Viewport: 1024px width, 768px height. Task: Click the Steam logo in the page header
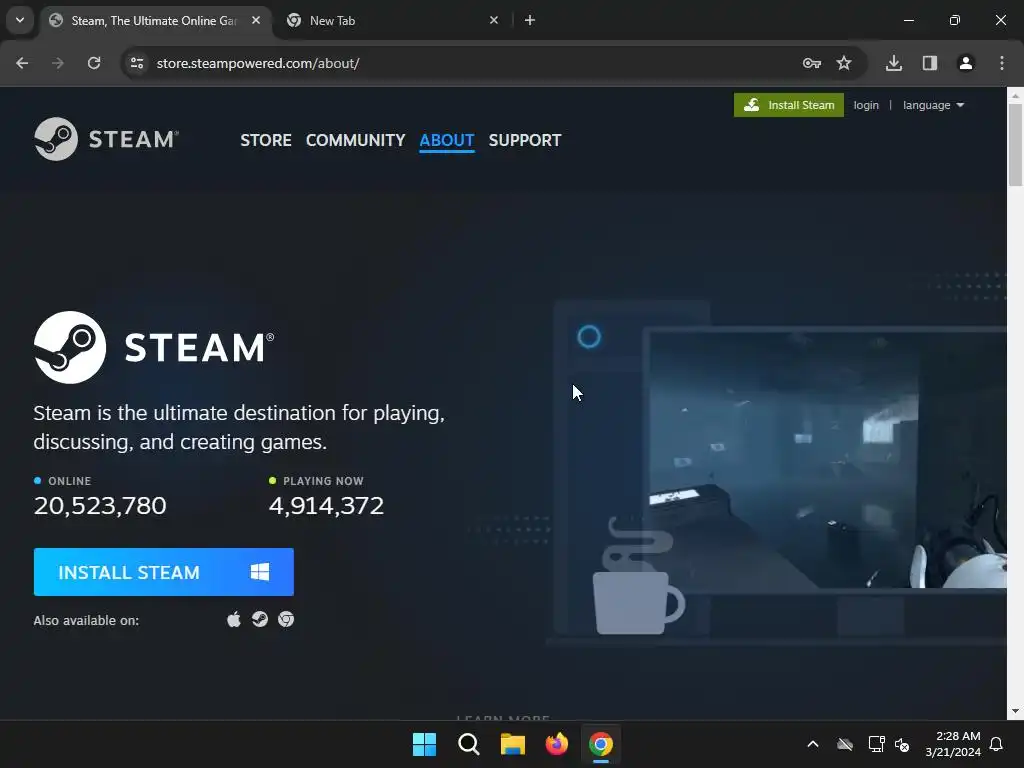(106, 139)
